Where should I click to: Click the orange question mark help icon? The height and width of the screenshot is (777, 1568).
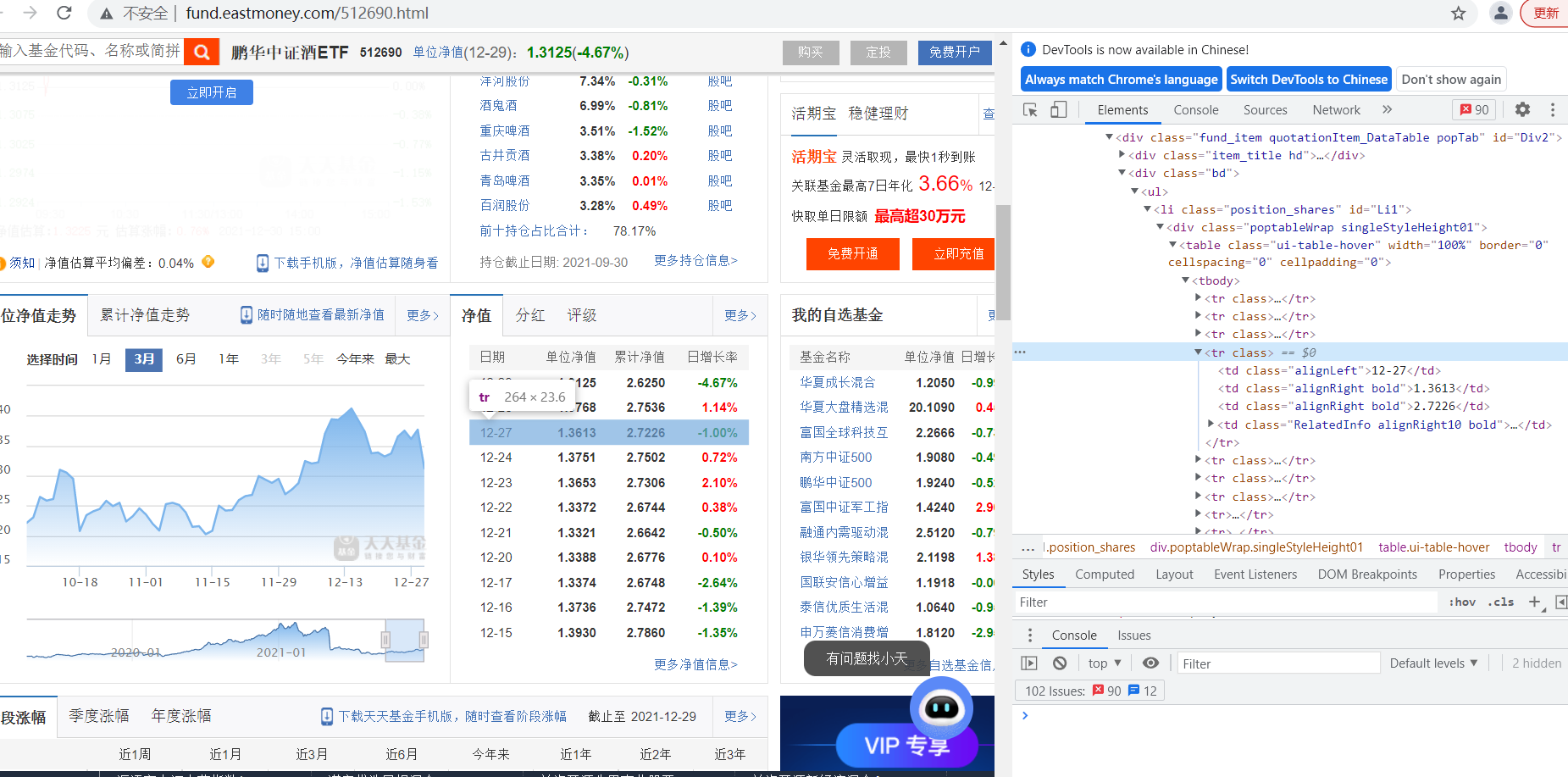pos(208,263)
